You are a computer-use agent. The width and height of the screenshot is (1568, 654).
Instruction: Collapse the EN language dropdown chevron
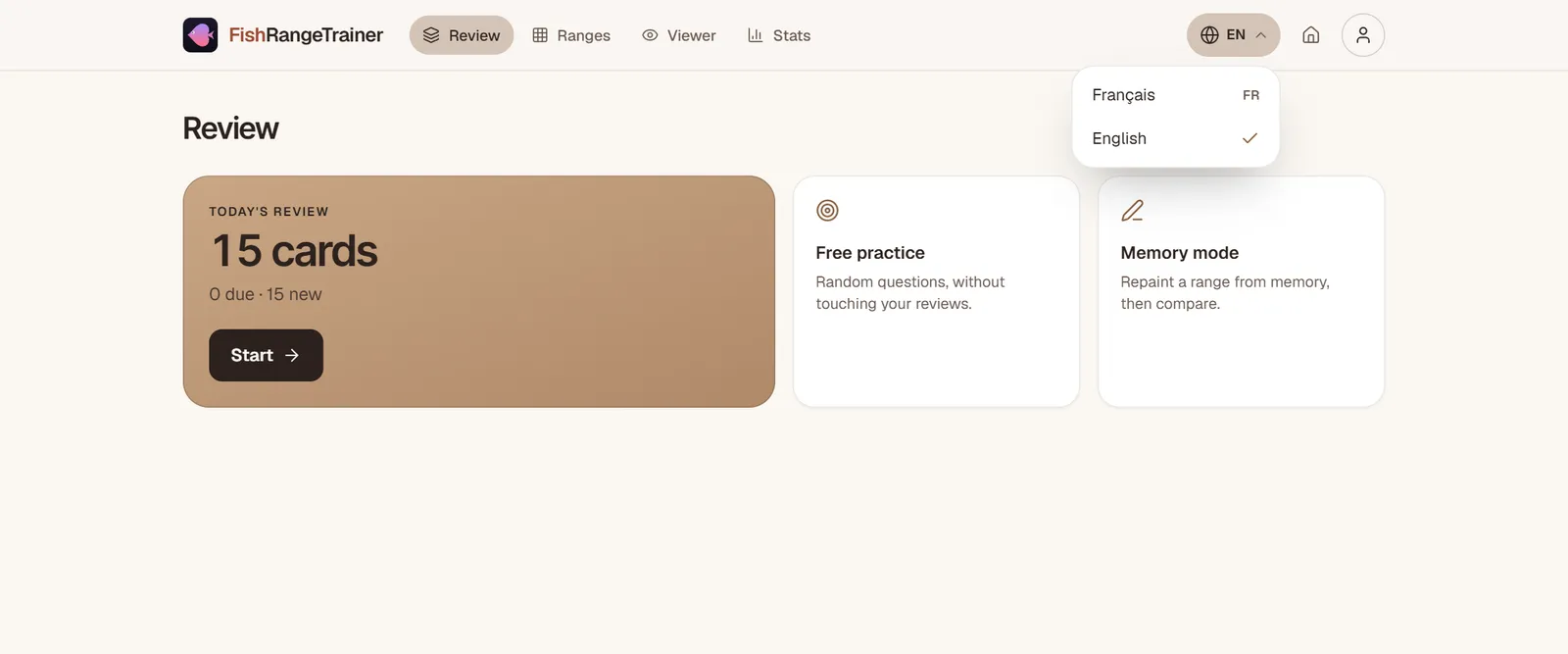click(x=1261, y=35)
